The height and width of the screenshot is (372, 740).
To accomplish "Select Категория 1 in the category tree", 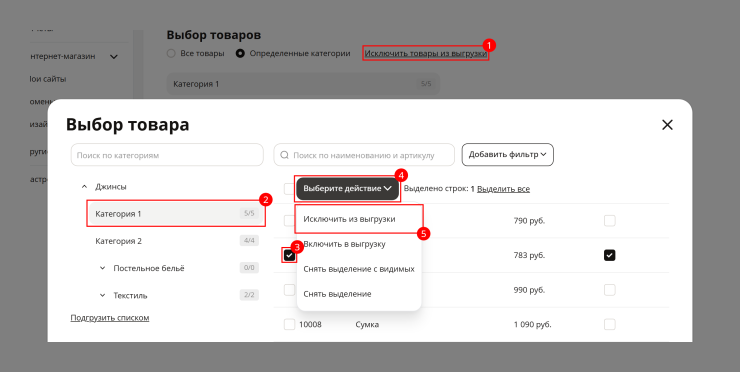I will [x=176, y=213].
